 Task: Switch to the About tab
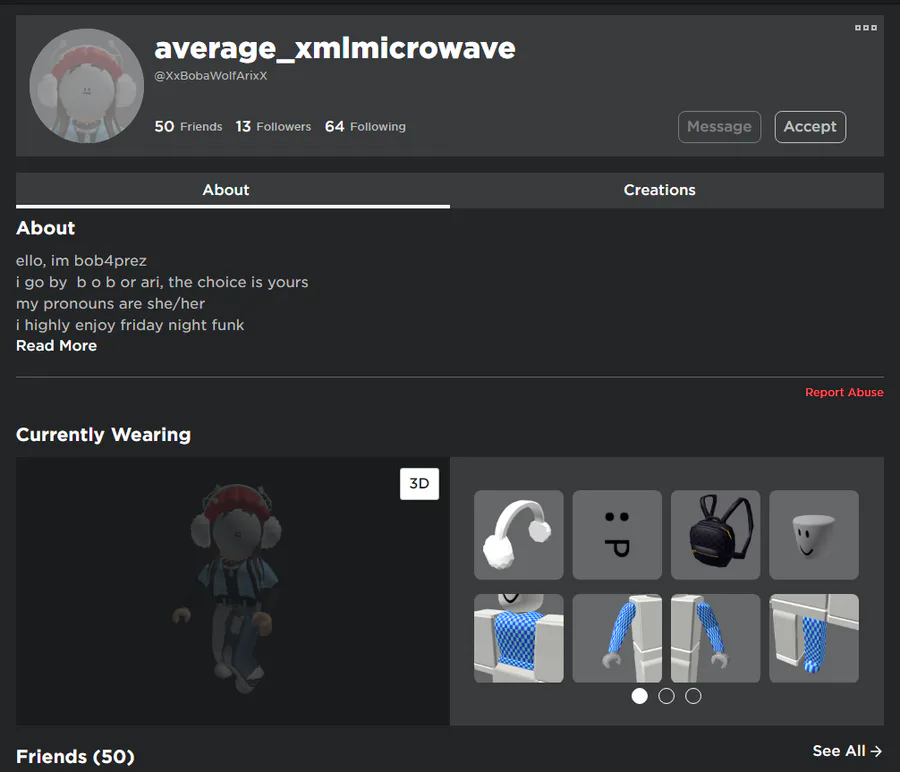233,190
